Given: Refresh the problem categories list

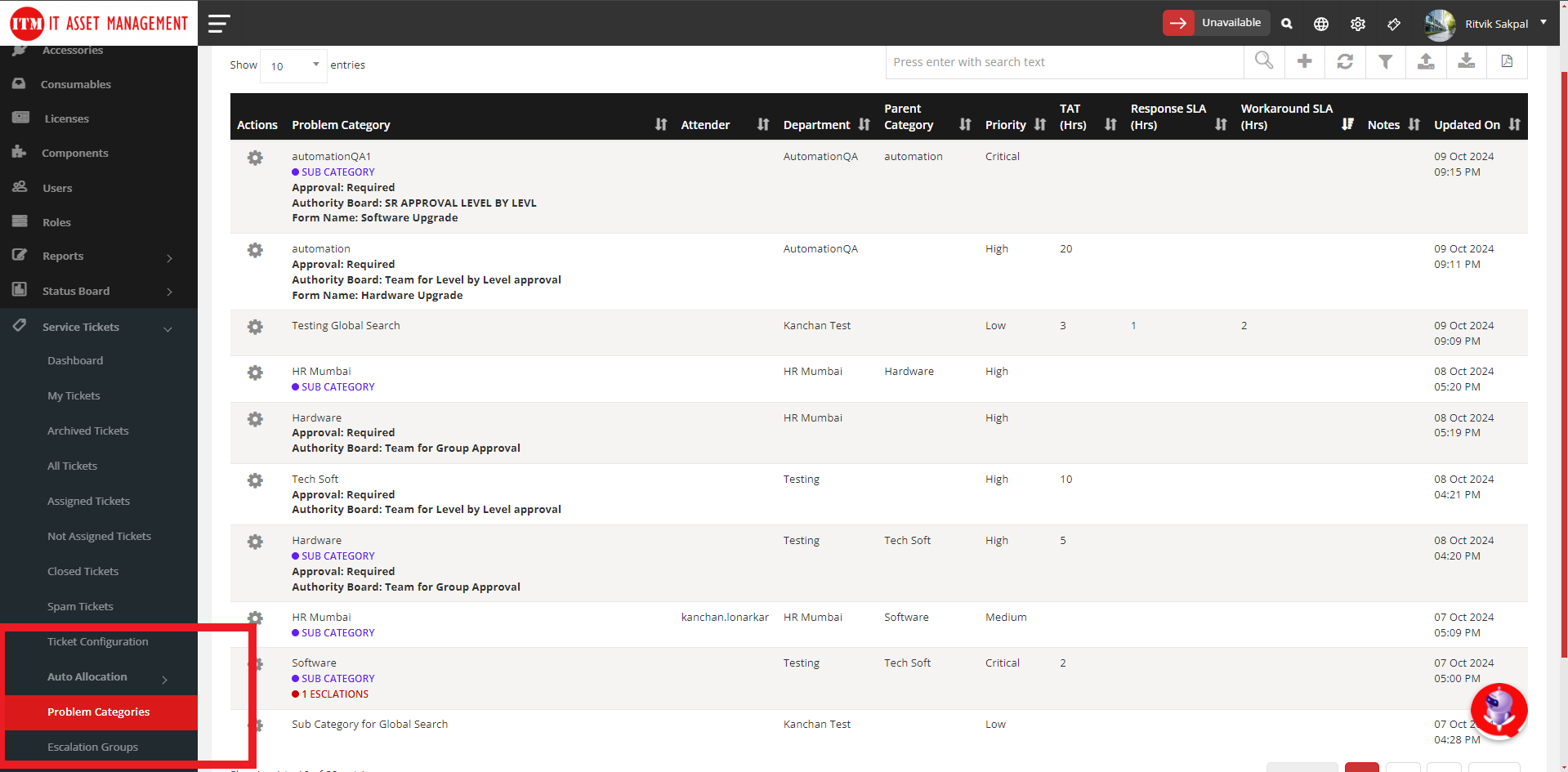Looking at the screenshot, I should (1345, 61).
